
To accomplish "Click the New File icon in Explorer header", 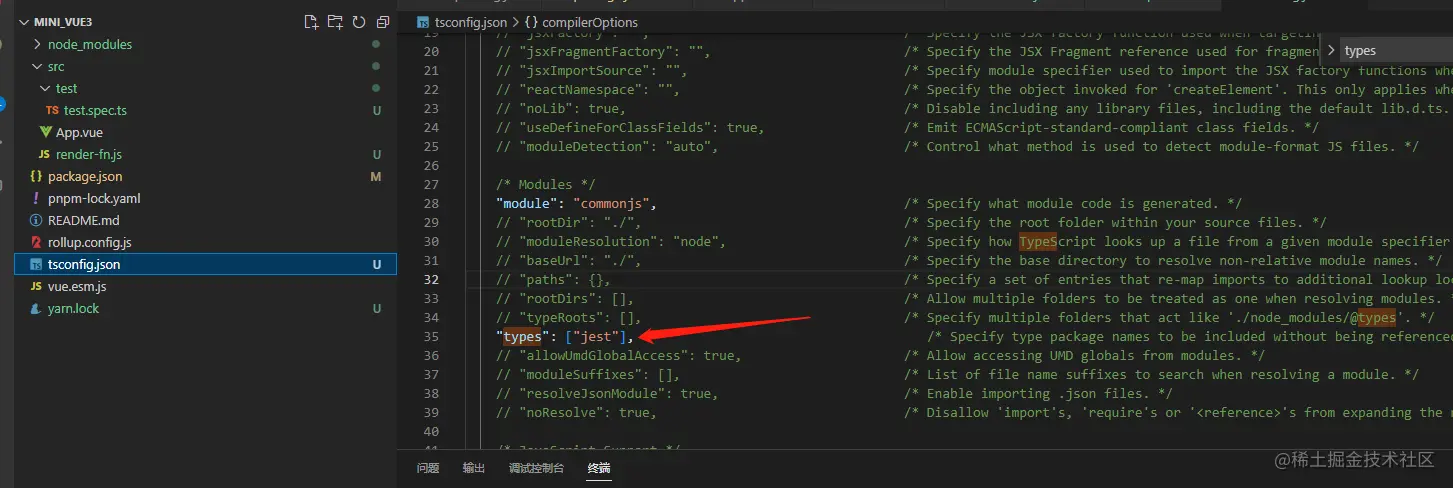I will coord(311,22).
